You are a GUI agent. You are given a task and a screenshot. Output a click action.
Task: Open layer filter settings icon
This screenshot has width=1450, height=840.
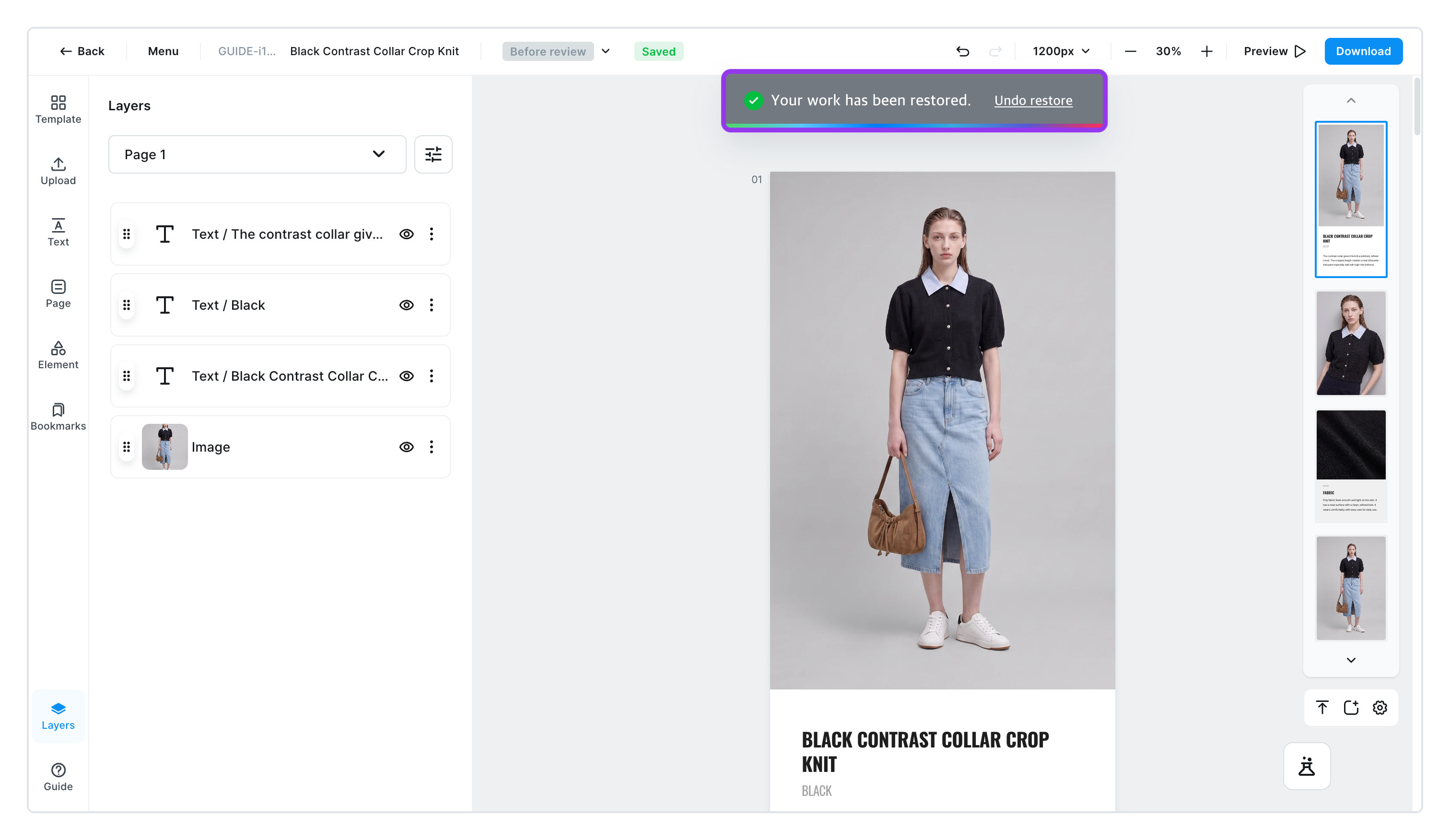433,154
